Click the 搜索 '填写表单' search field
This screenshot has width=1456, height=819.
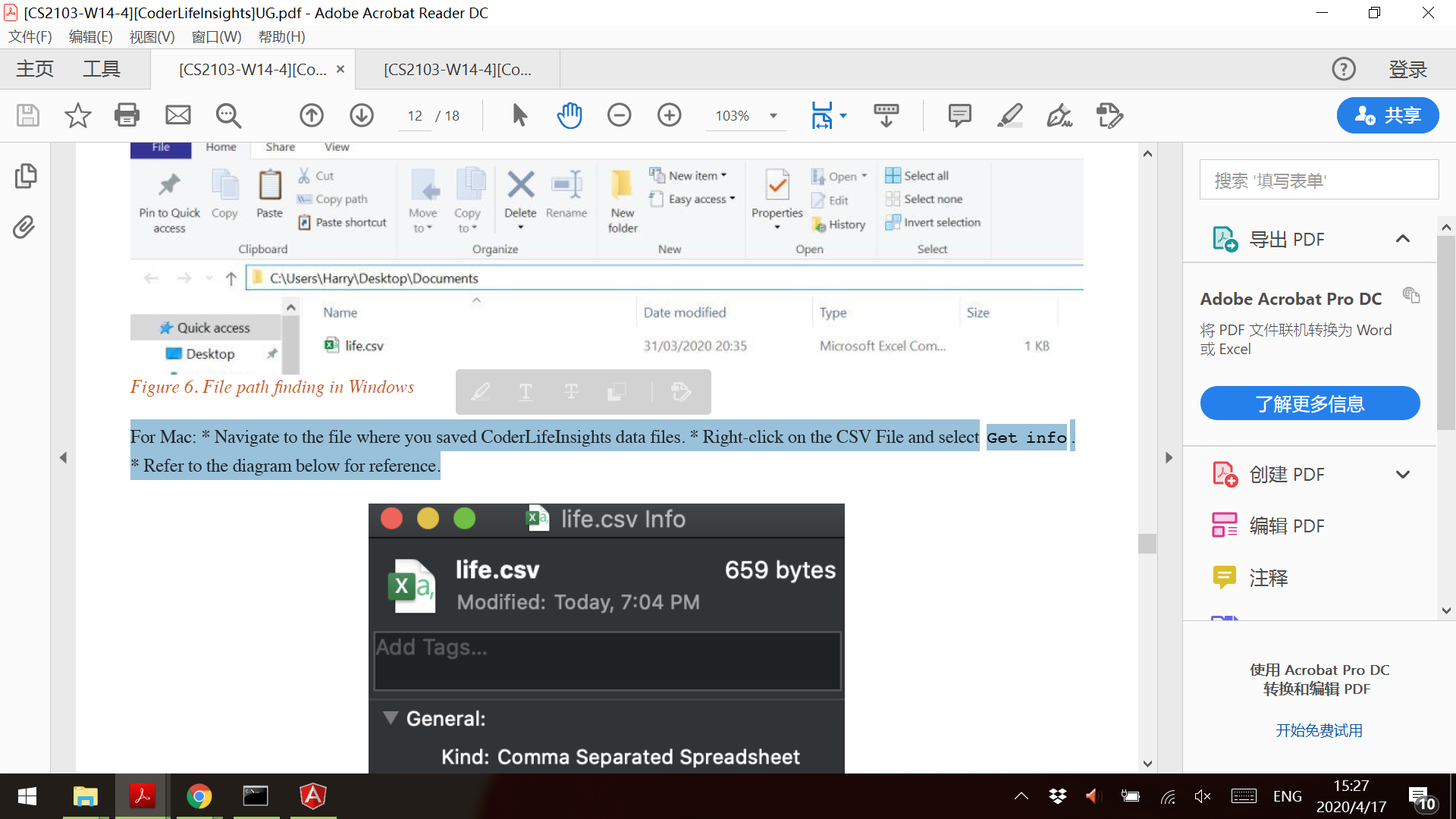pos(1319,180)
